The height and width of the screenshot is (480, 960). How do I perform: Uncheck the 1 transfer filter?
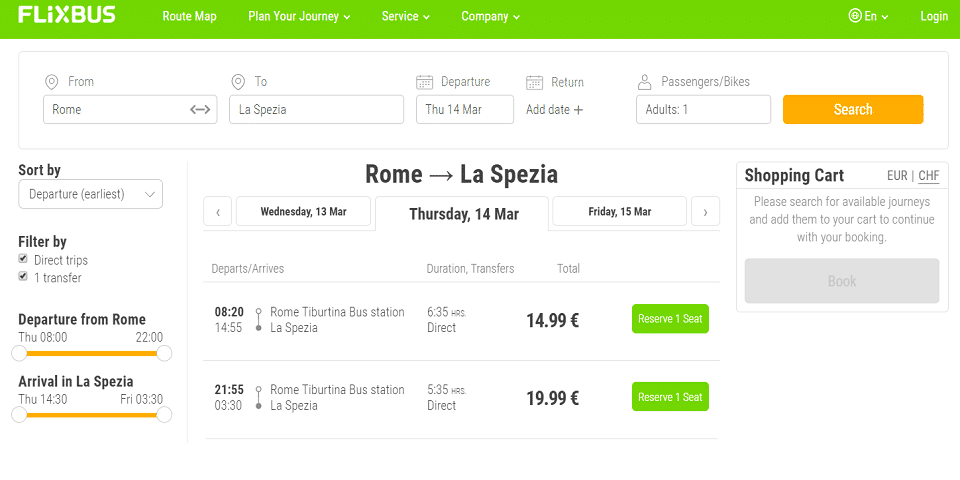(x=23, y=276)
